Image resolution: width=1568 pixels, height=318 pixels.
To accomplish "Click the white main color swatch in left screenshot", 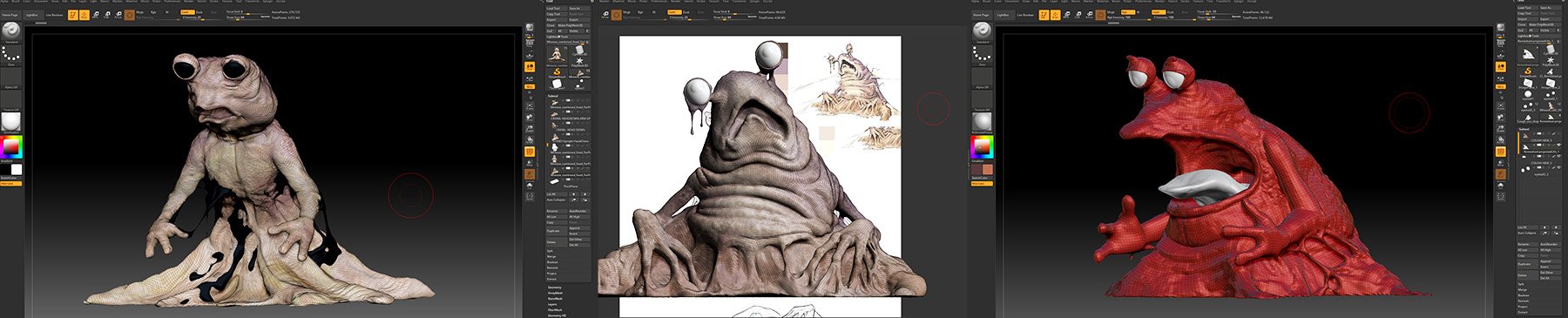I will [17, 169].
